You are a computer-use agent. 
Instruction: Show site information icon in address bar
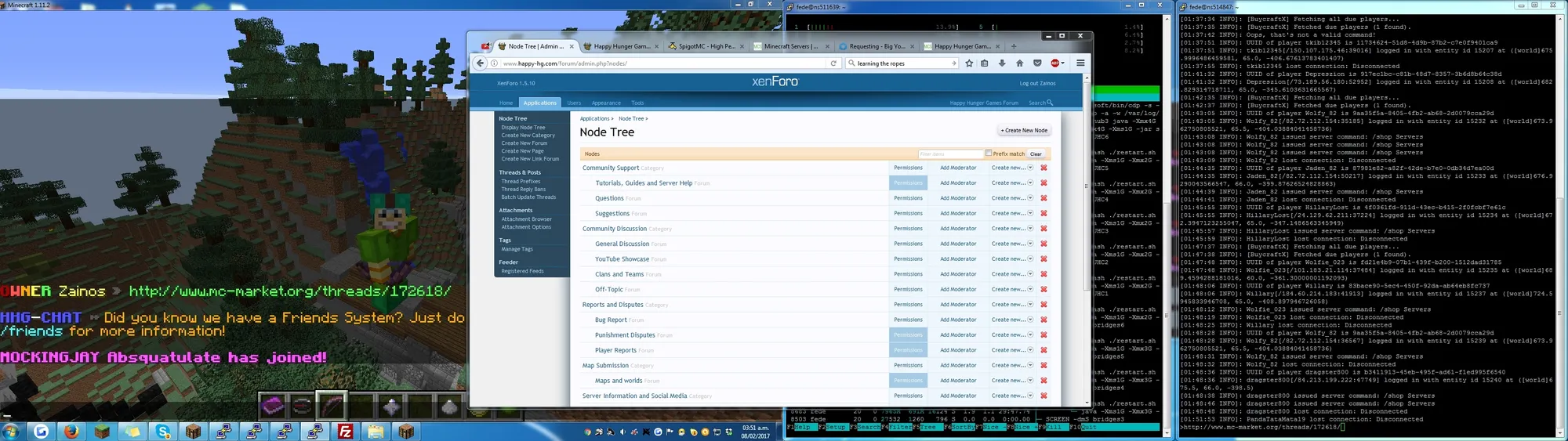[x=494, y=63]
